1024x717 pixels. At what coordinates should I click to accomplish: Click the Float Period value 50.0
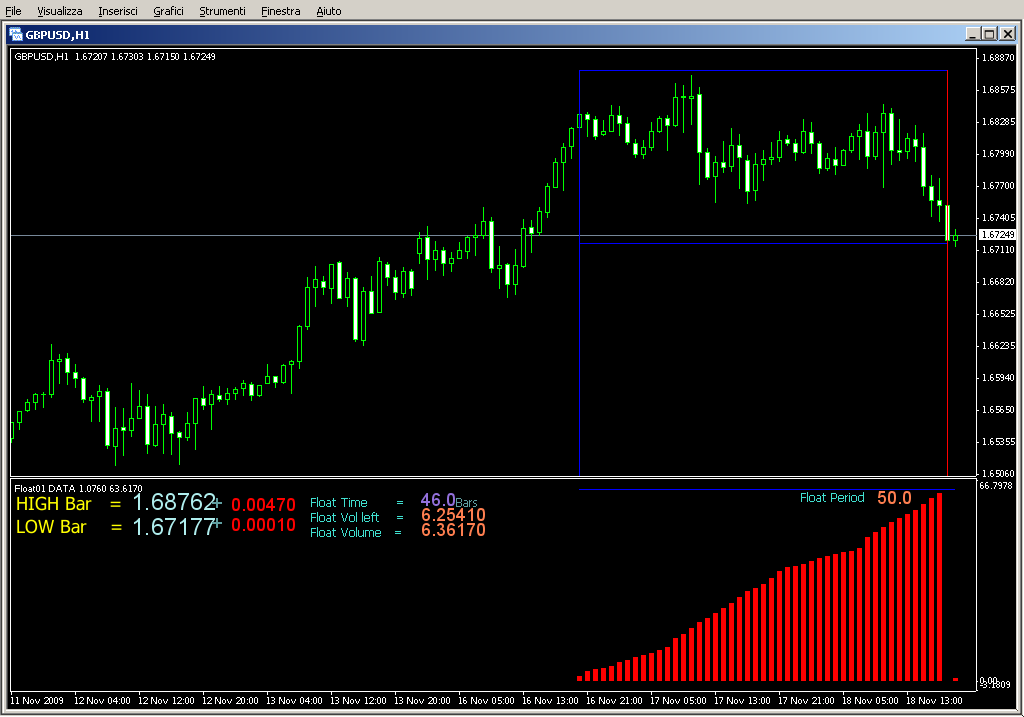(x=894, y=498)
